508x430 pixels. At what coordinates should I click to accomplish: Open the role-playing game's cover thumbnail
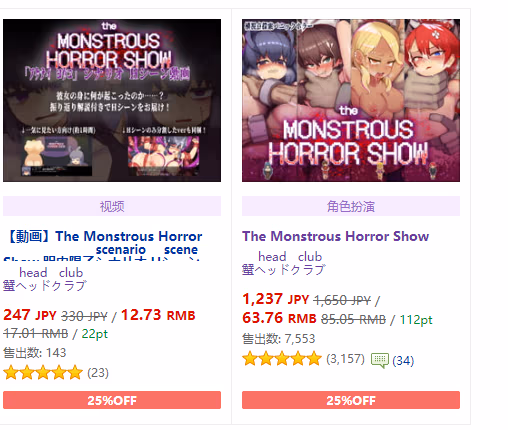coord(351,100)
